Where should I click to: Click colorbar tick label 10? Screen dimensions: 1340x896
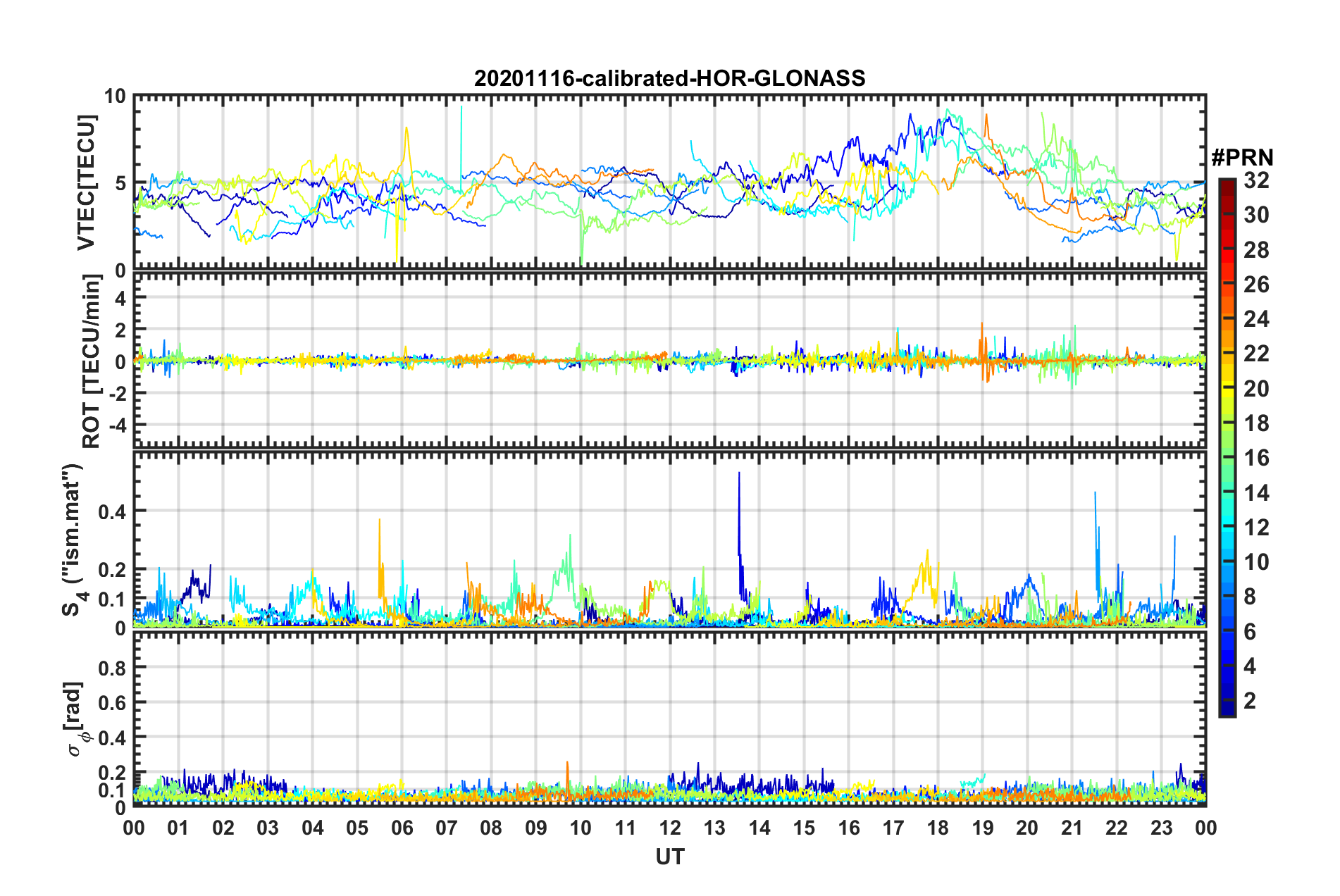1256,562
